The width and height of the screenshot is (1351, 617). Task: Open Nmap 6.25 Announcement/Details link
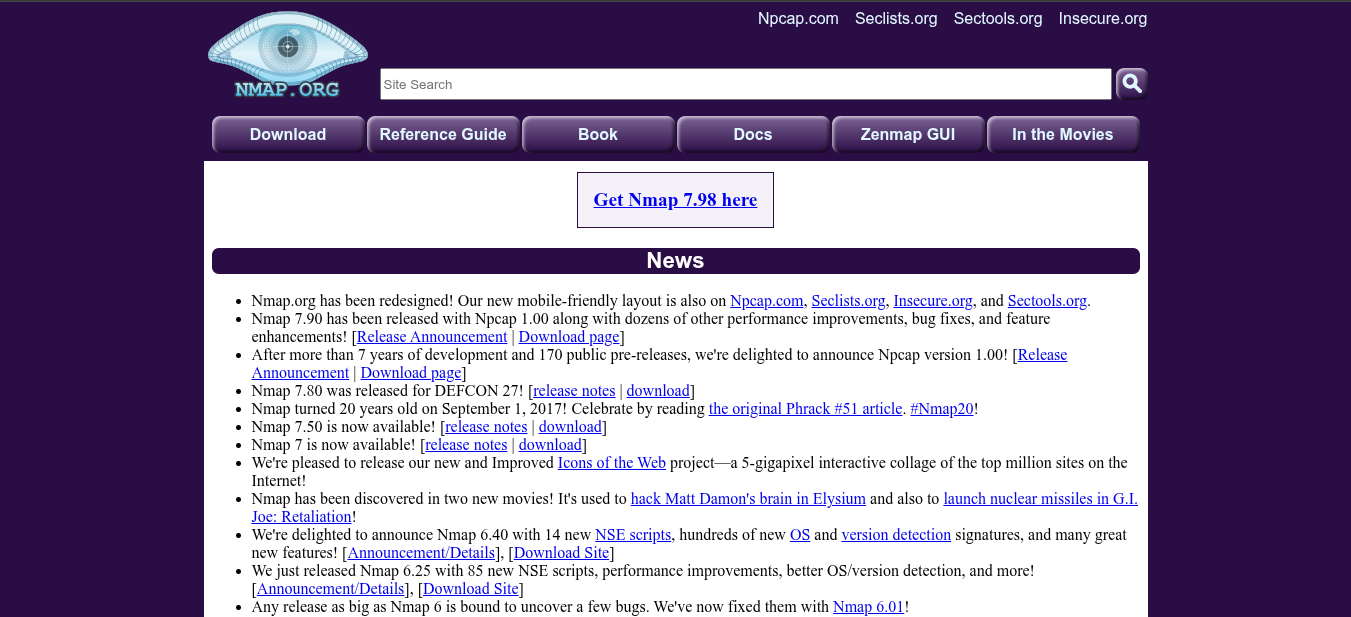pyautogui.click(x=331, y=589)
